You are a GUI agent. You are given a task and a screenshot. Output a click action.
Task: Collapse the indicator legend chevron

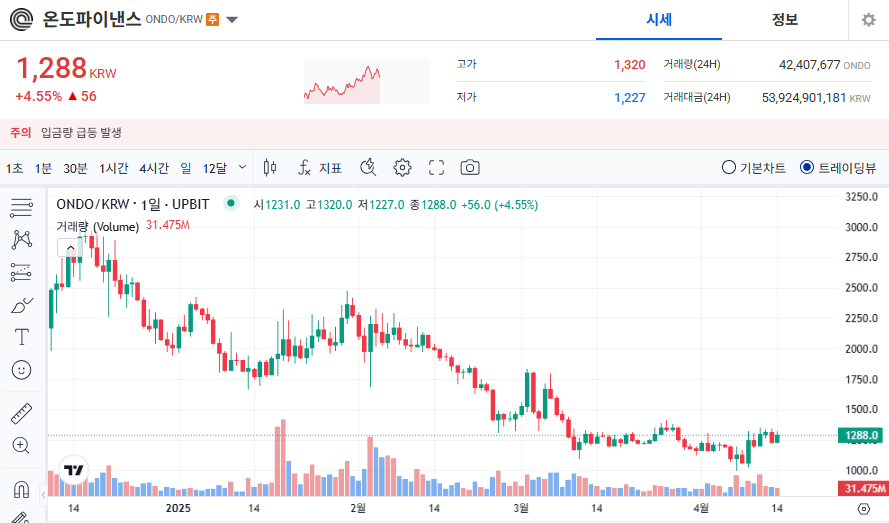tap(70, 248)
